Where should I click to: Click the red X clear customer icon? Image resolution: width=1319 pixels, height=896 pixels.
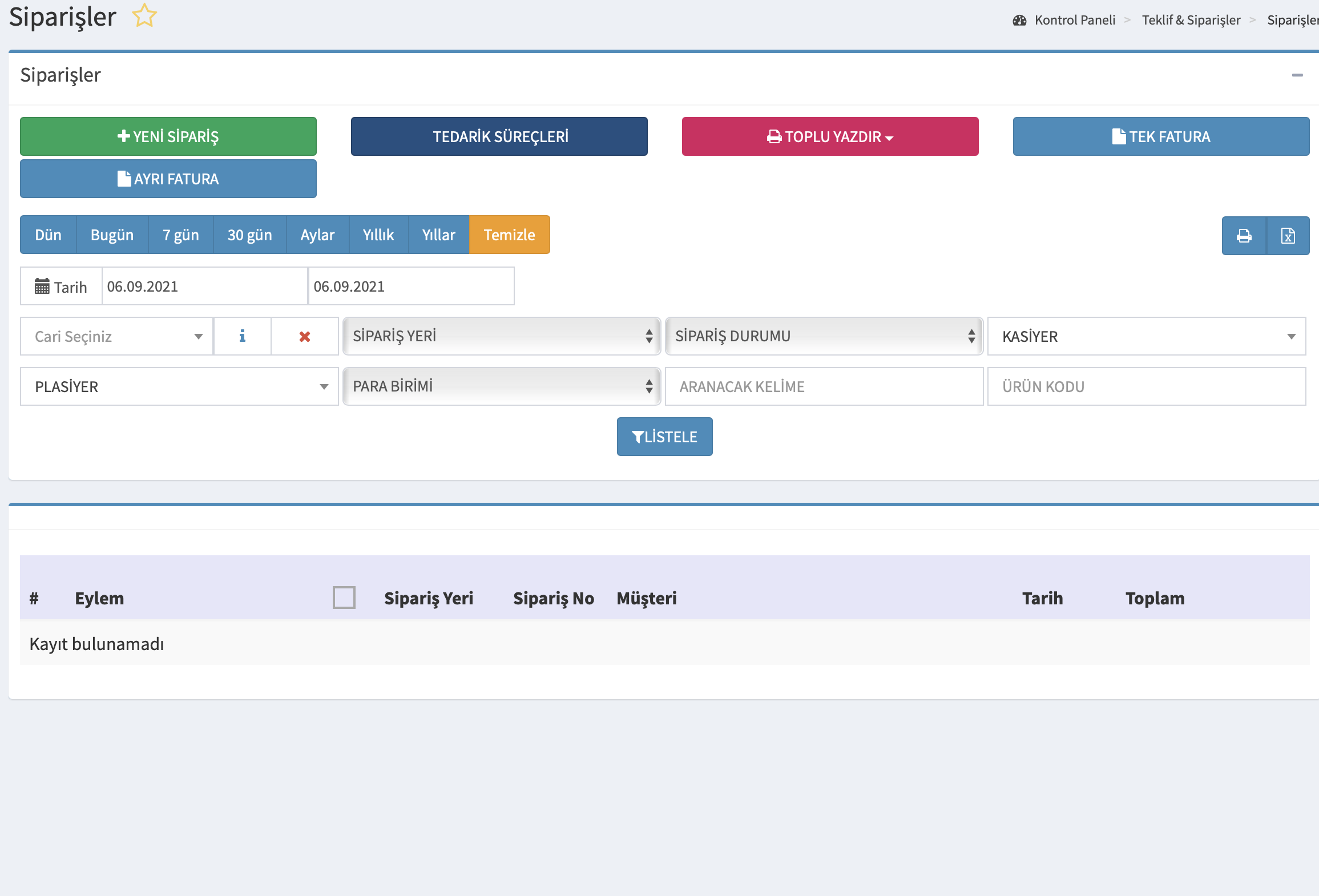(305, 337)
